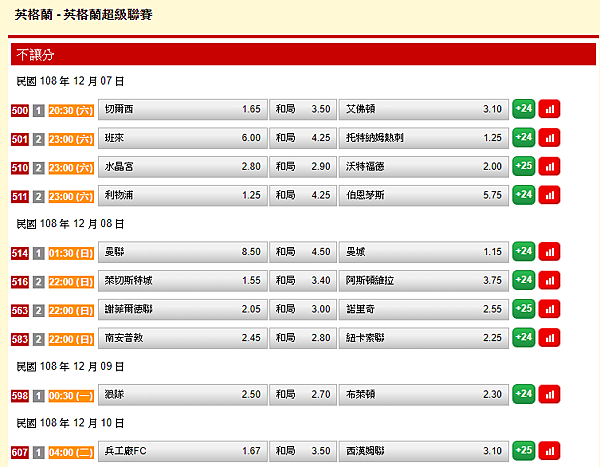Bet on 托特納姆熱刺 at 1.25
Image resolution: width=600 pixels, height=467 pixels.
[424, 138]
